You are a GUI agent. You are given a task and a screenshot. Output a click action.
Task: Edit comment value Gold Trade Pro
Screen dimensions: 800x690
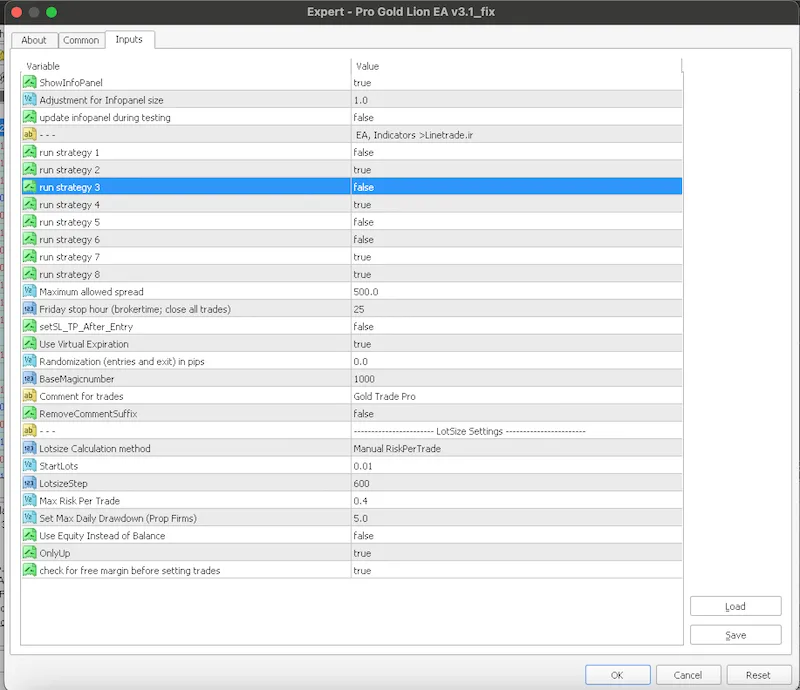(516, 396)
